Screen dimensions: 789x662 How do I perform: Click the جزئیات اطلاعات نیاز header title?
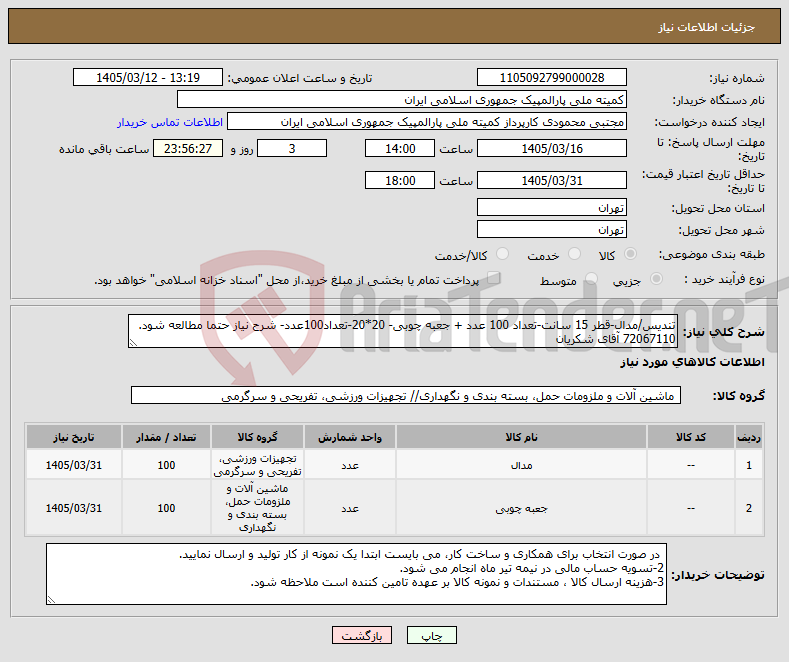click(x=706, y=27)
